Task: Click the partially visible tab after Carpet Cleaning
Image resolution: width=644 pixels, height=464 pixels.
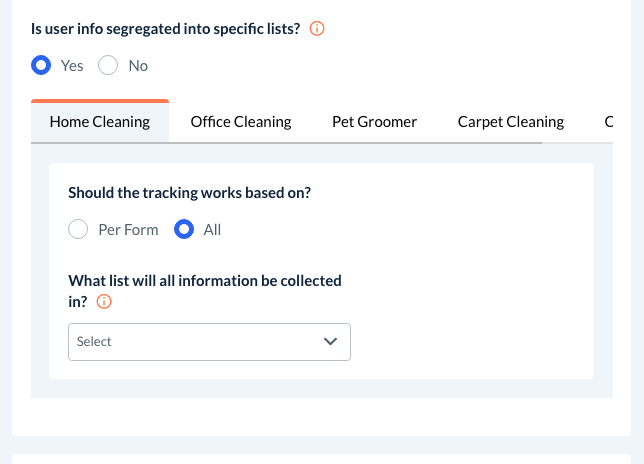Action: [x=608, y=122]
